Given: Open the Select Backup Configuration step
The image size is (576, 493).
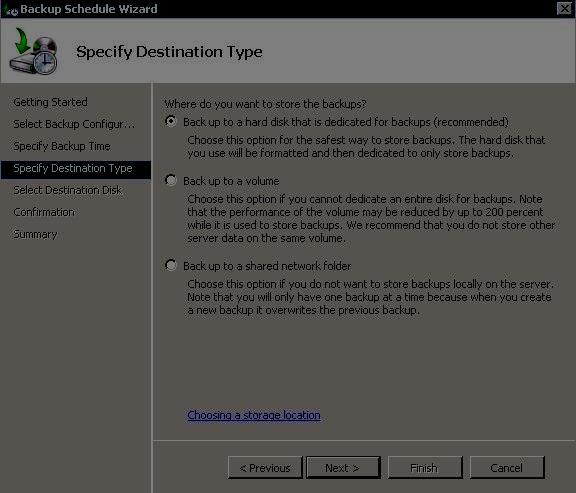Looking at the screenshot, I should click(74, 124).
